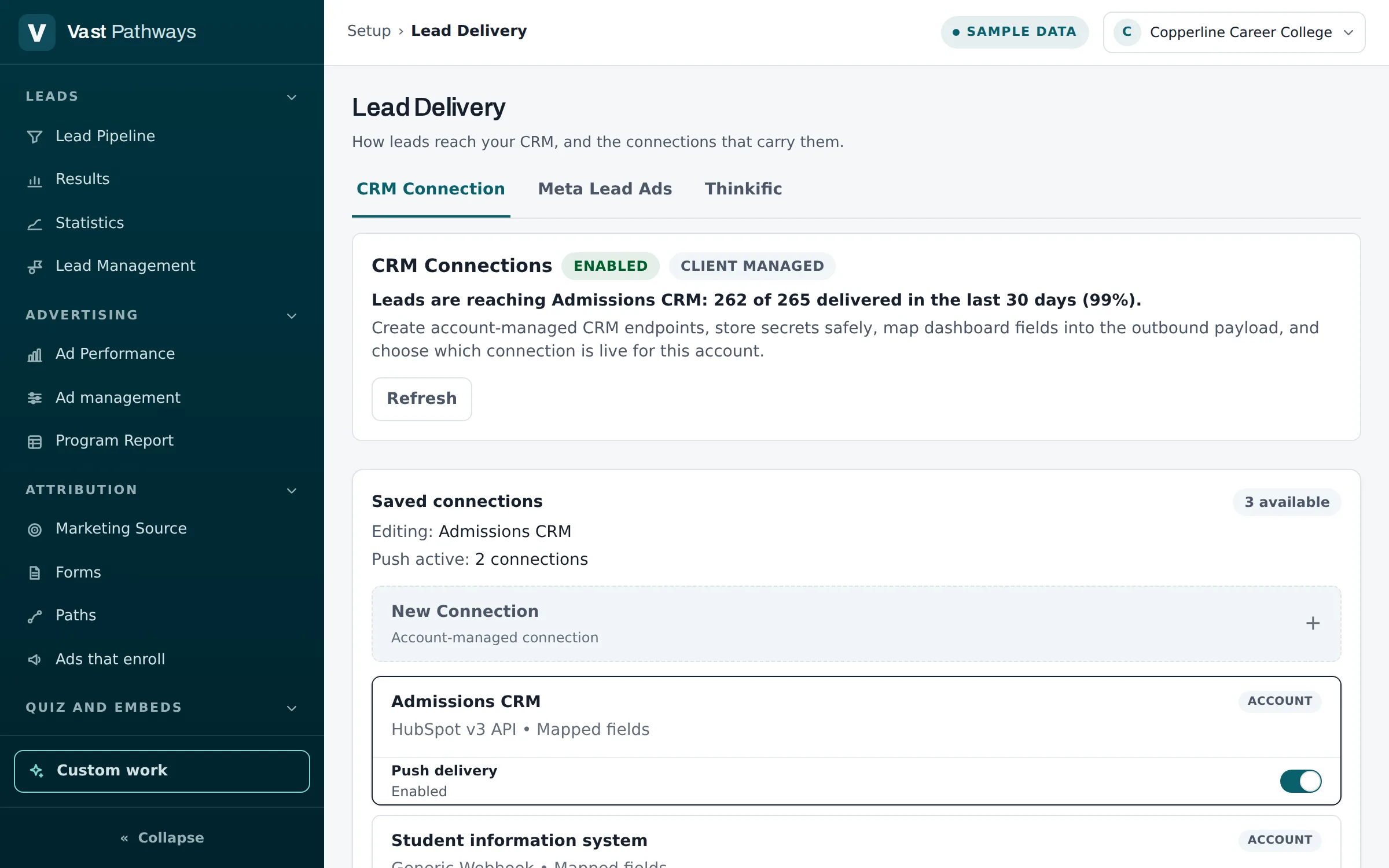Click 'Push active: 2 connections' text

(x=479, y=559)
